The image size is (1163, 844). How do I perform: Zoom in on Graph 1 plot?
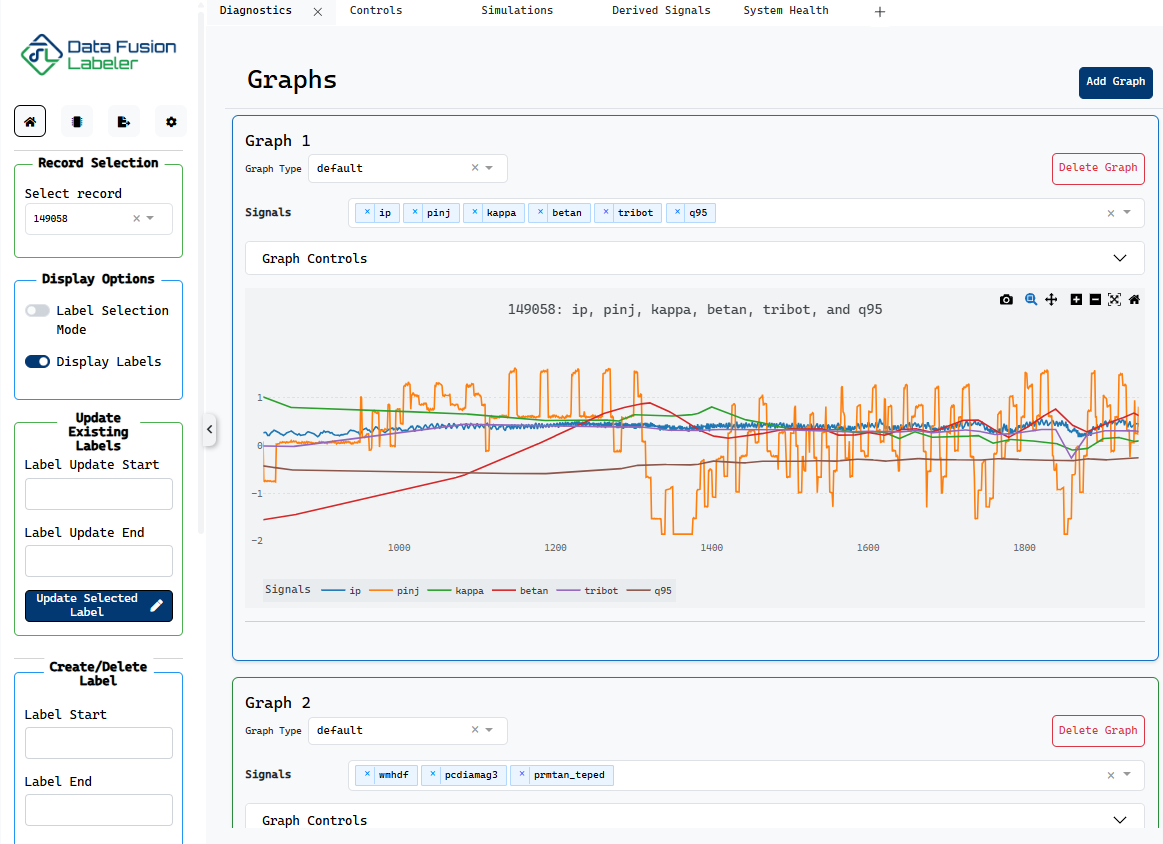click(1076, 299)
